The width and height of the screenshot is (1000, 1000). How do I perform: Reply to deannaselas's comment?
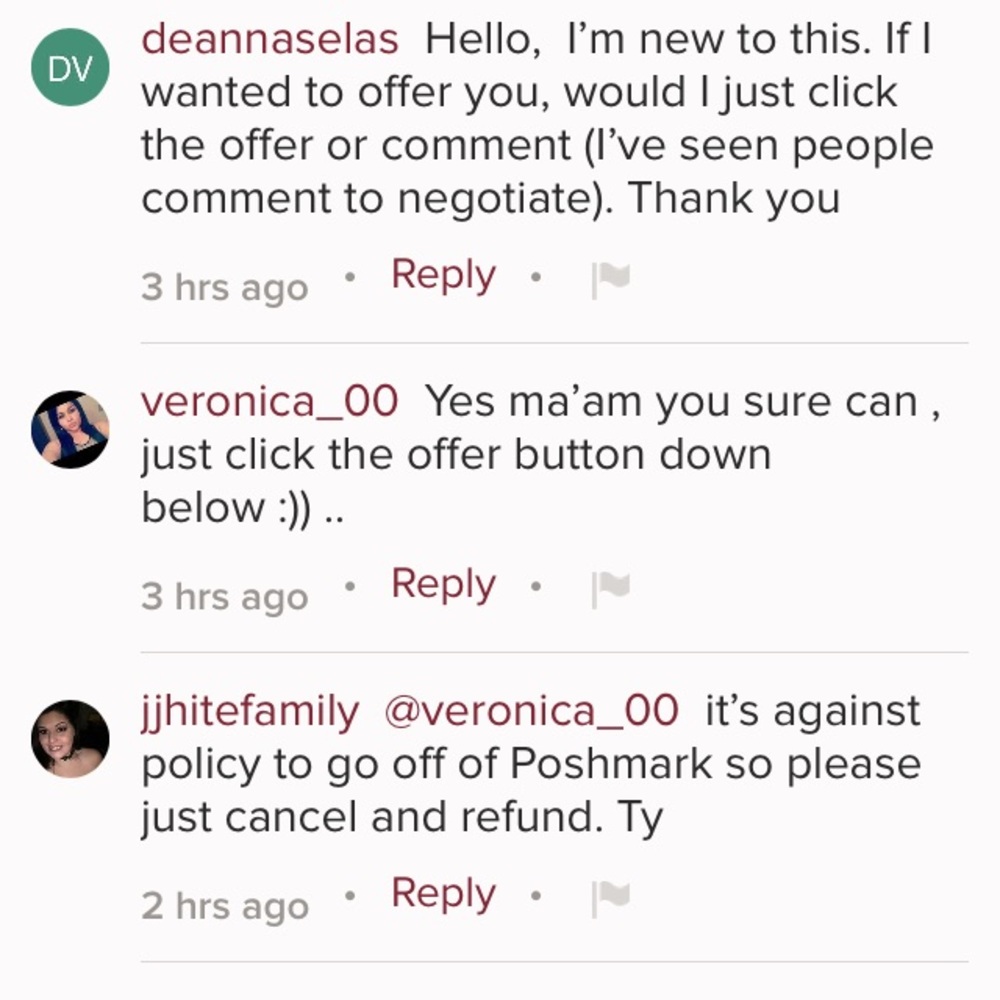443,275
